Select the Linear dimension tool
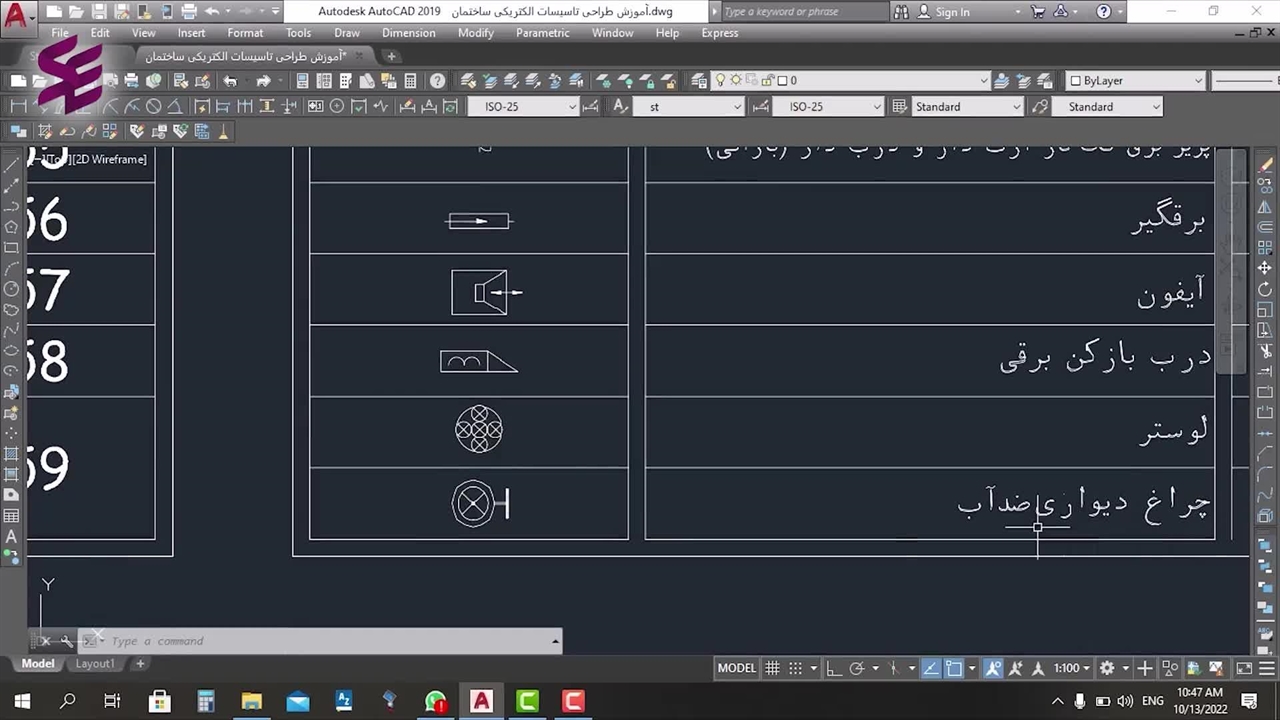The height and width of the screenshot is (720, 1280). 18,107
